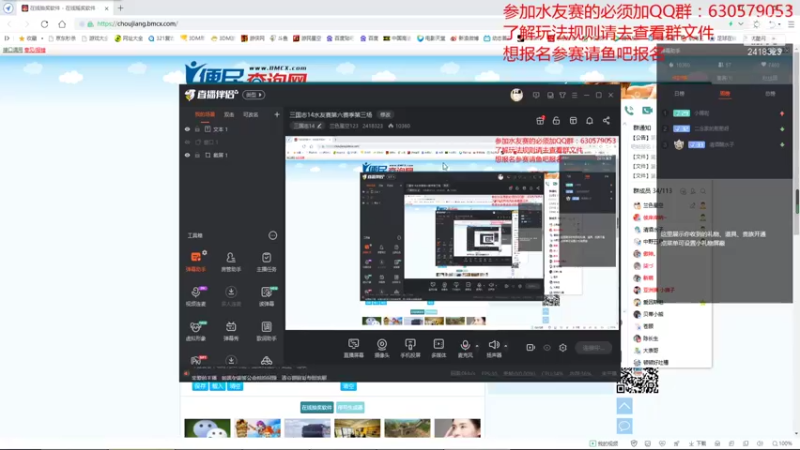
Task: Open the 虚拟形象 virtual avatar tool
Action: coord(196,331)
